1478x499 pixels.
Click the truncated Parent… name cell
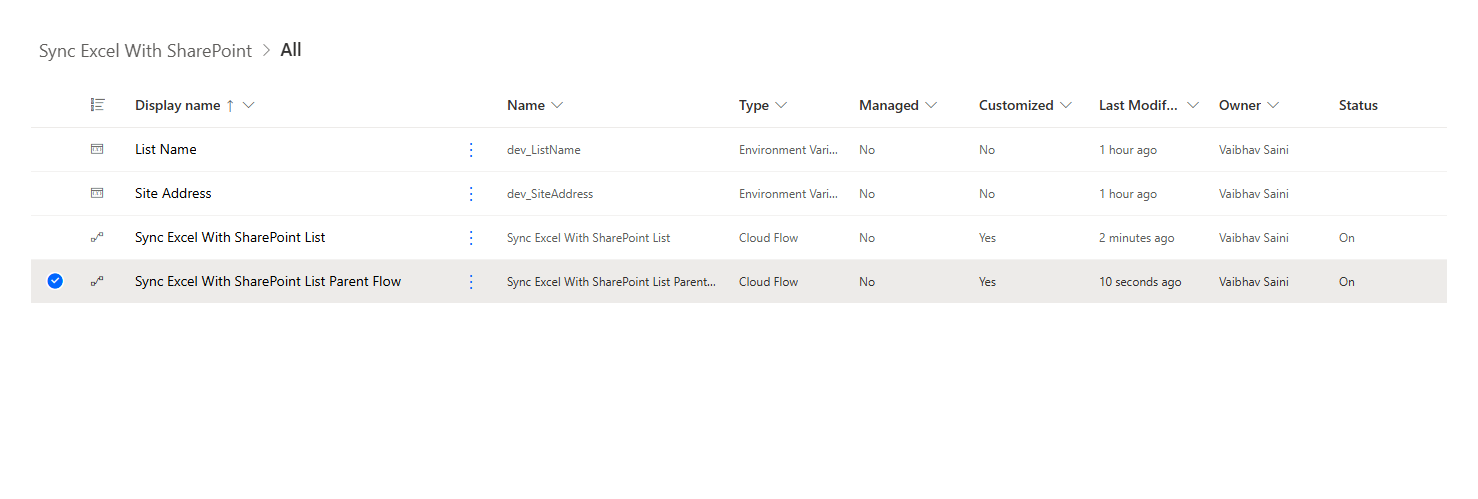612,282
